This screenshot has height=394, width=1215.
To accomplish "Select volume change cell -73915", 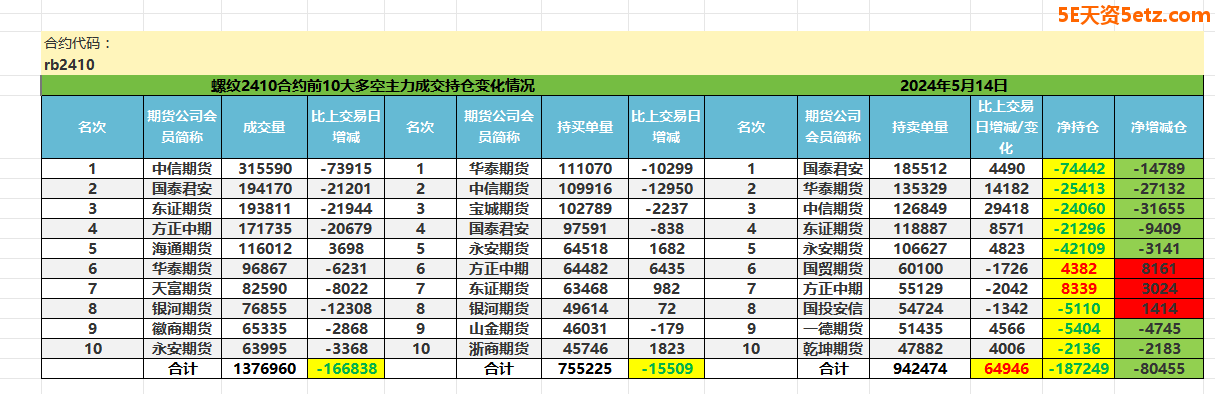I will tap(346, 169).
